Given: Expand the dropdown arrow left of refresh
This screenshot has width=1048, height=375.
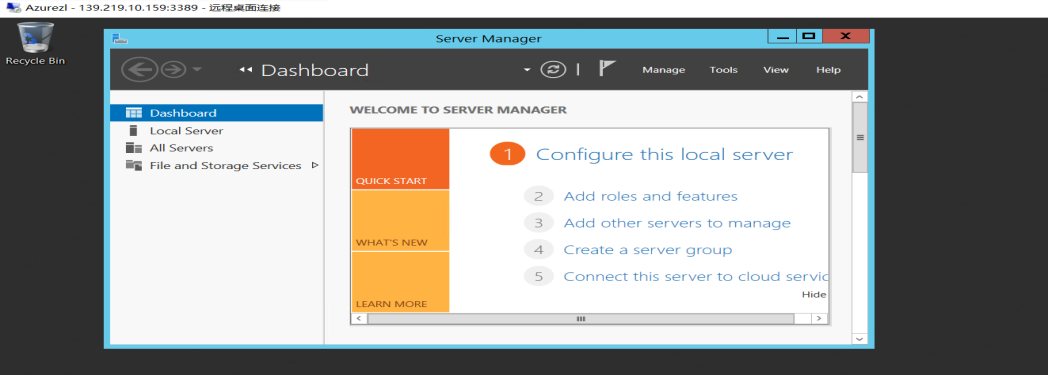Looking at the screenshot, I should [527, 70].
